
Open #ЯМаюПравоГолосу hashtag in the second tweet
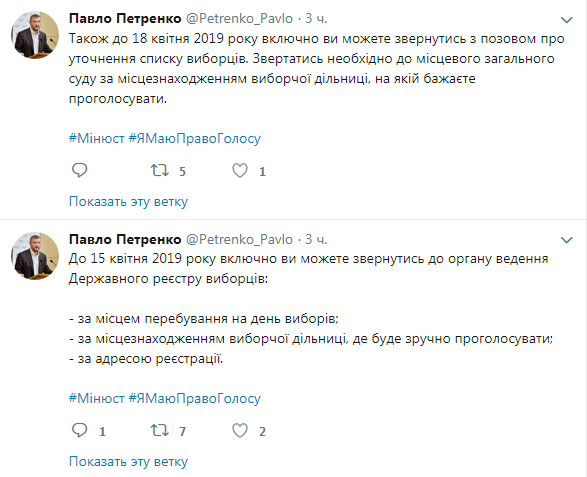pos(195,398)
